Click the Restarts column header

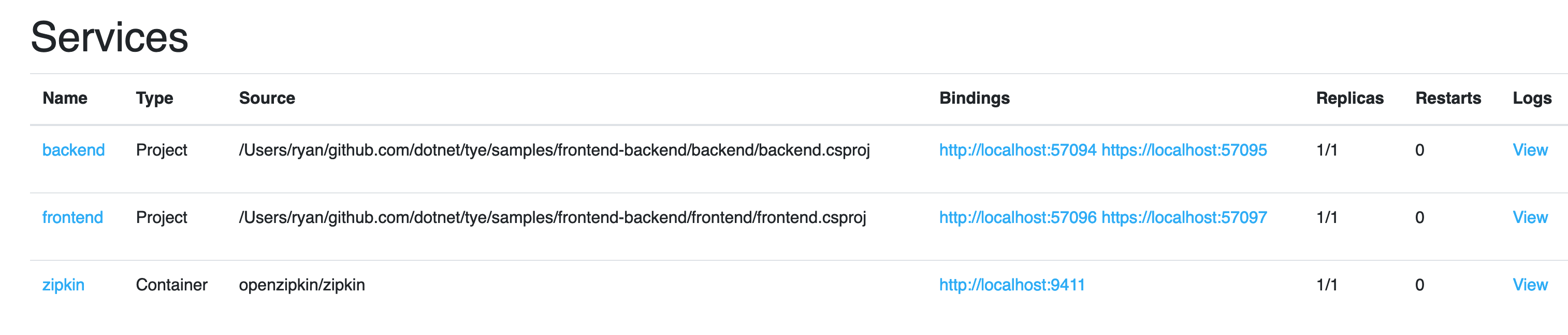(x=1447, y=98)
